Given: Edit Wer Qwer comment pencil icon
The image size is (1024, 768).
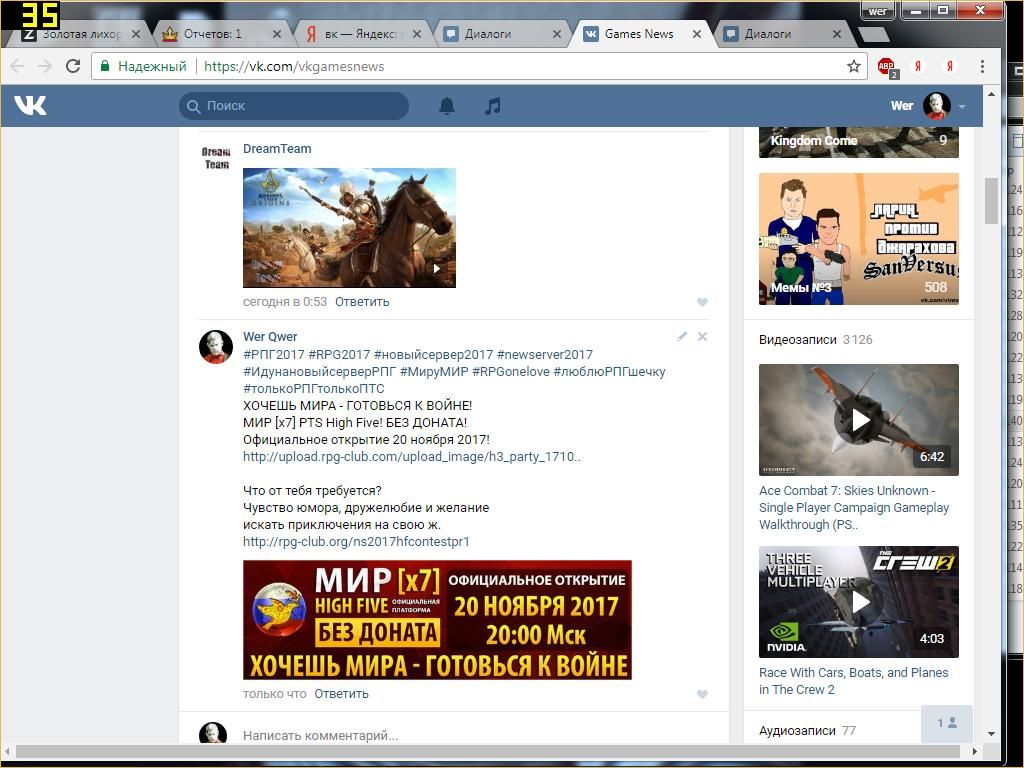Looking at the screenshot, I should coord(682,336).
